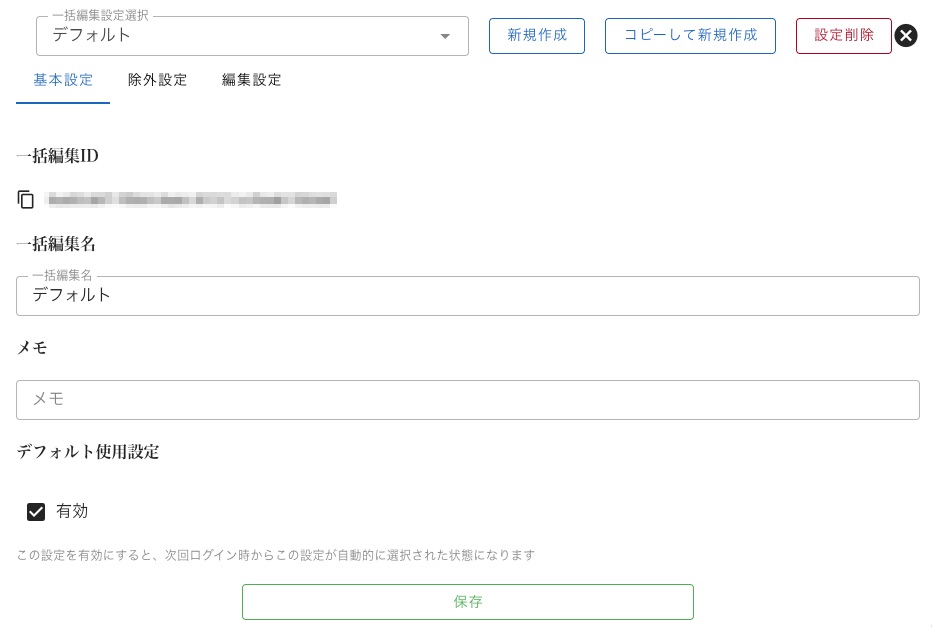The height and width of the screenshot is (627, 933).
Task: Click the コピーして新規作成 button
Action: [690, 35]
